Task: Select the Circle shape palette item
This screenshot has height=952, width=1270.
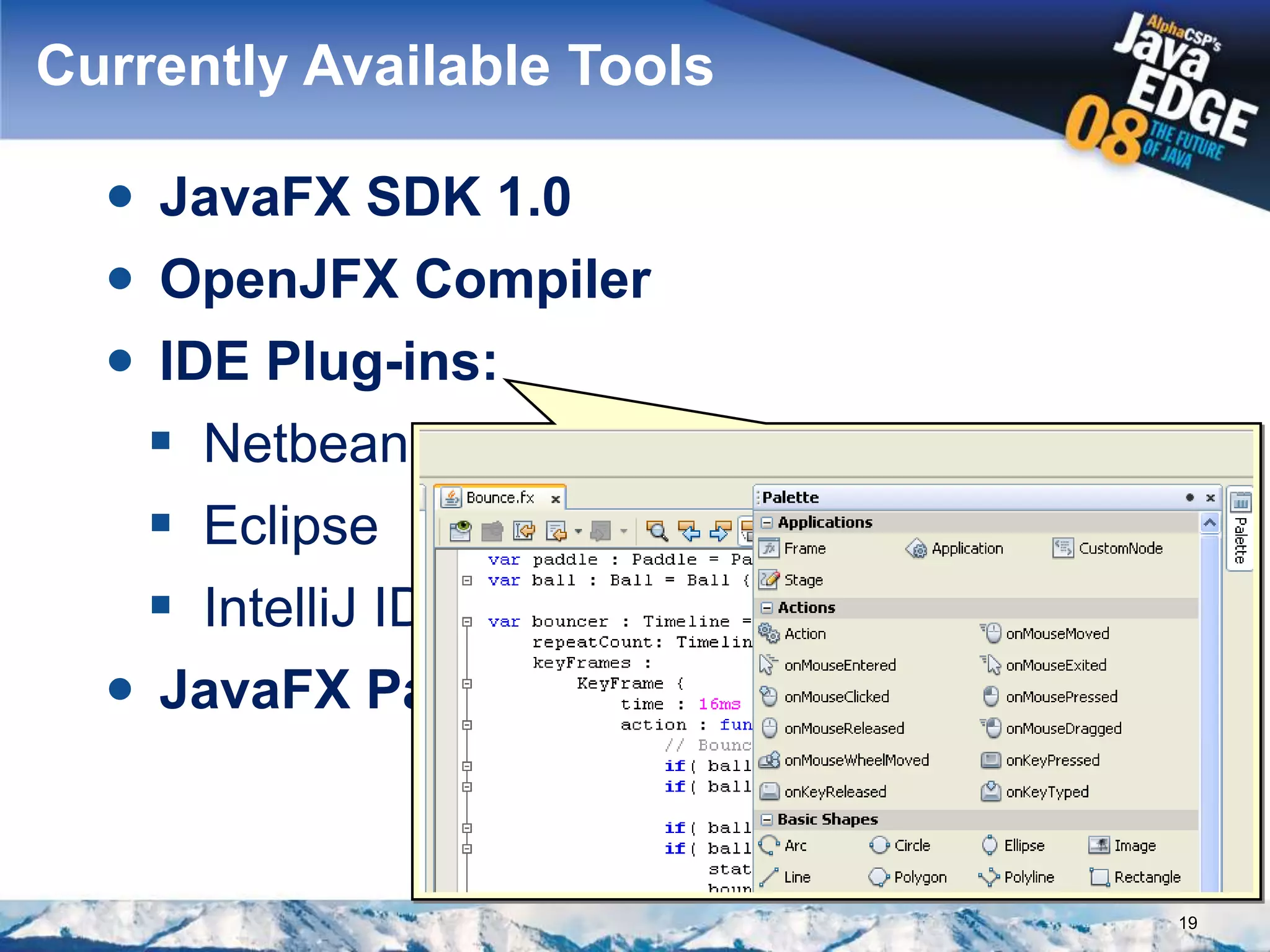Action: tap(900, 845)
